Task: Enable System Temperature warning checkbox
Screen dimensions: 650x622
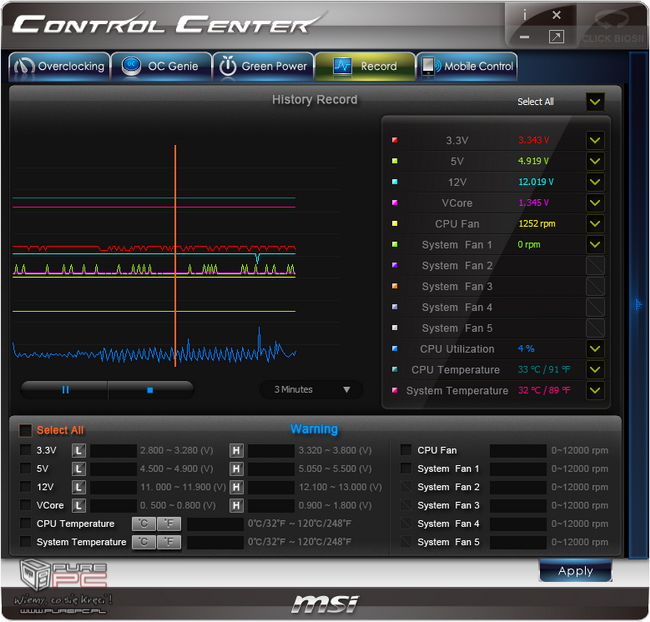Action: (x=26, y=542)
